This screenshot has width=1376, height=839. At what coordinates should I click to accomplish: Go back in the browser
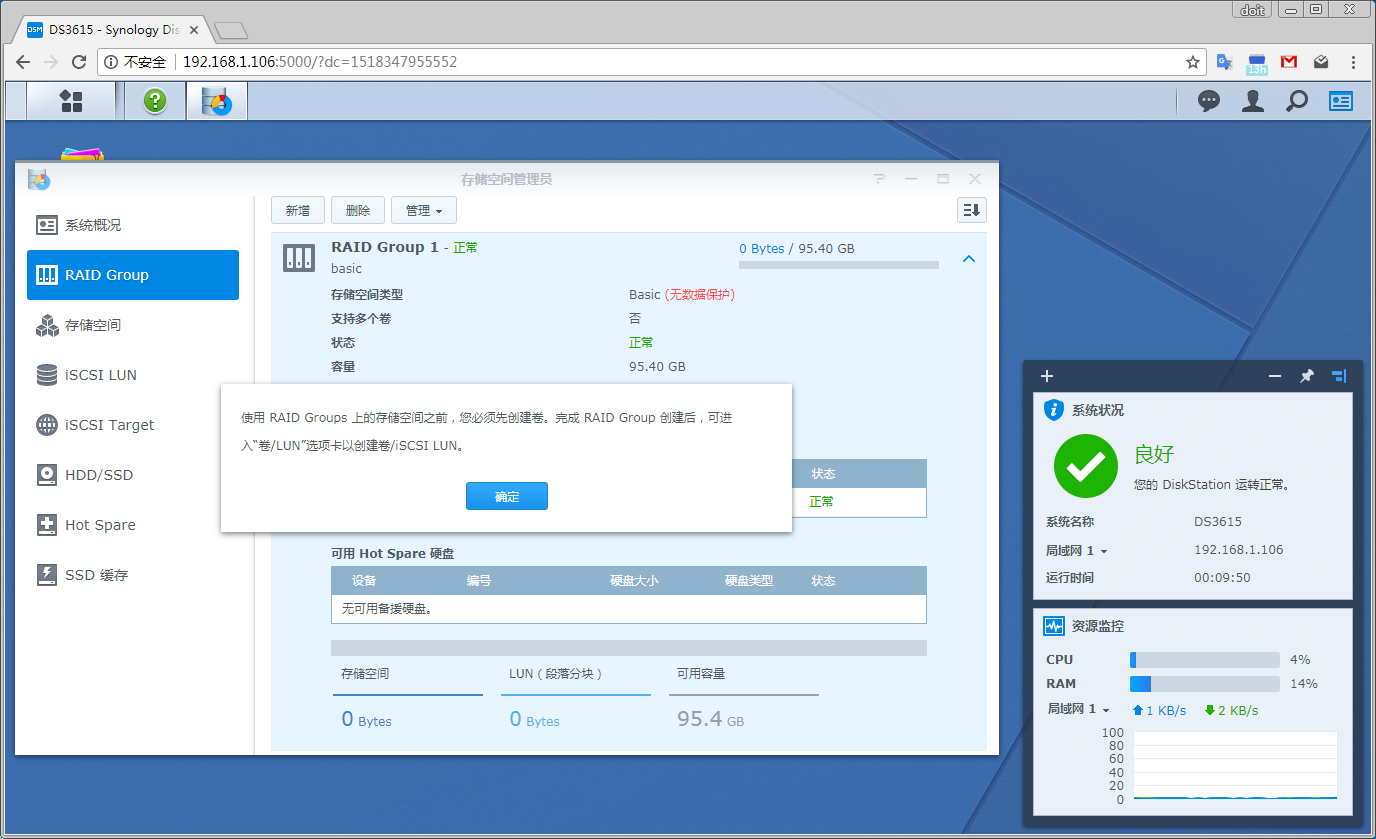point(23,62)
